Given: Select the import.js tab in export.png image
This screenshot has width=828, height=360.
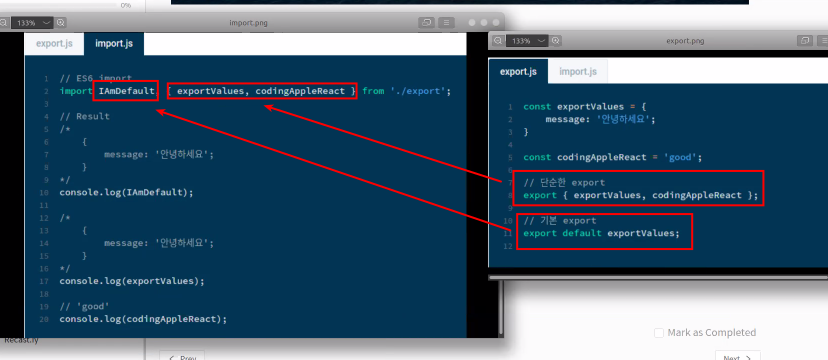Looking at the screenshot, I should [578, 71].
